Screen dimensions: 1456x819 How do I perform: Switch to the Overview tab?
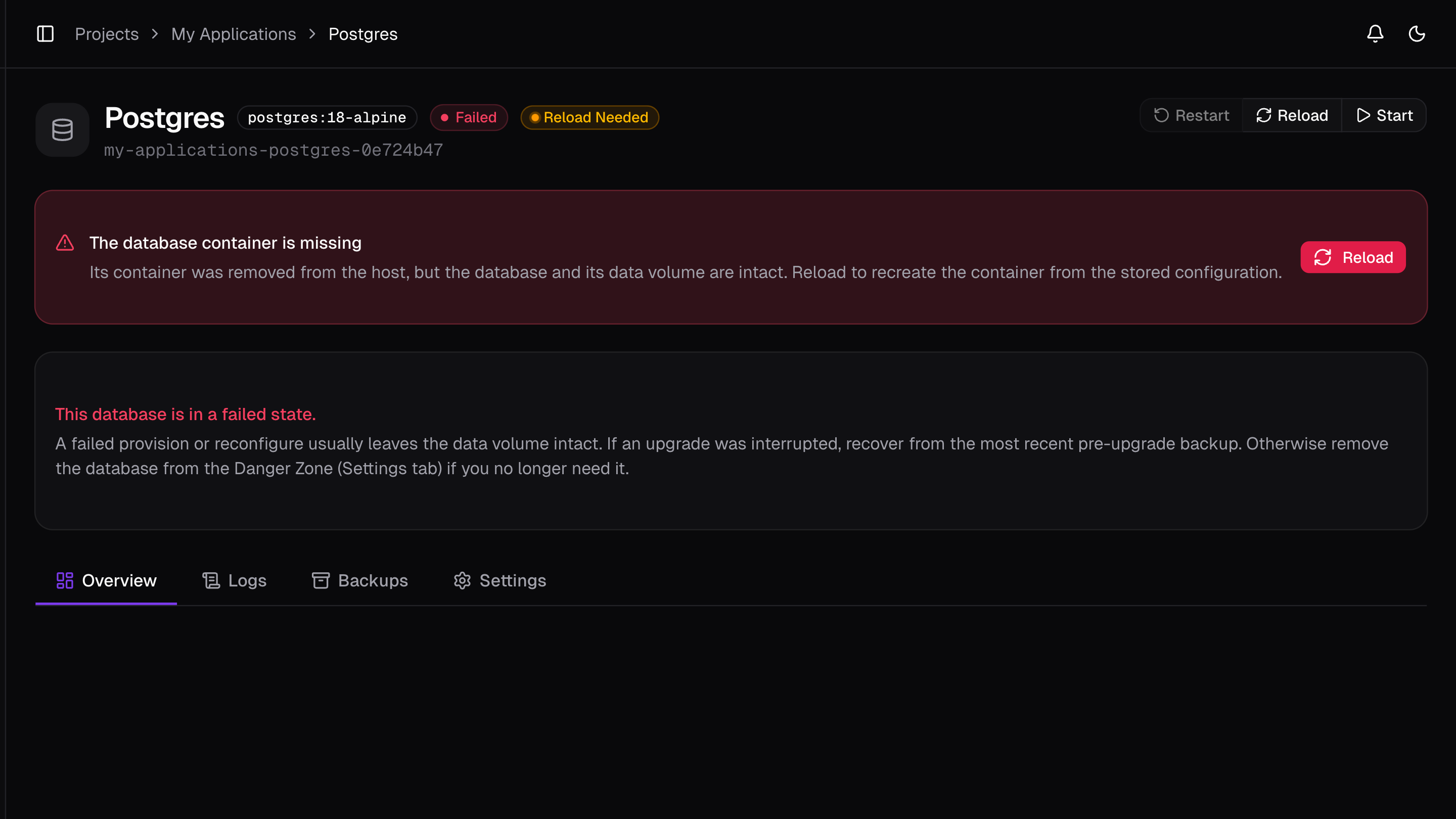click(x=106, y=580)
